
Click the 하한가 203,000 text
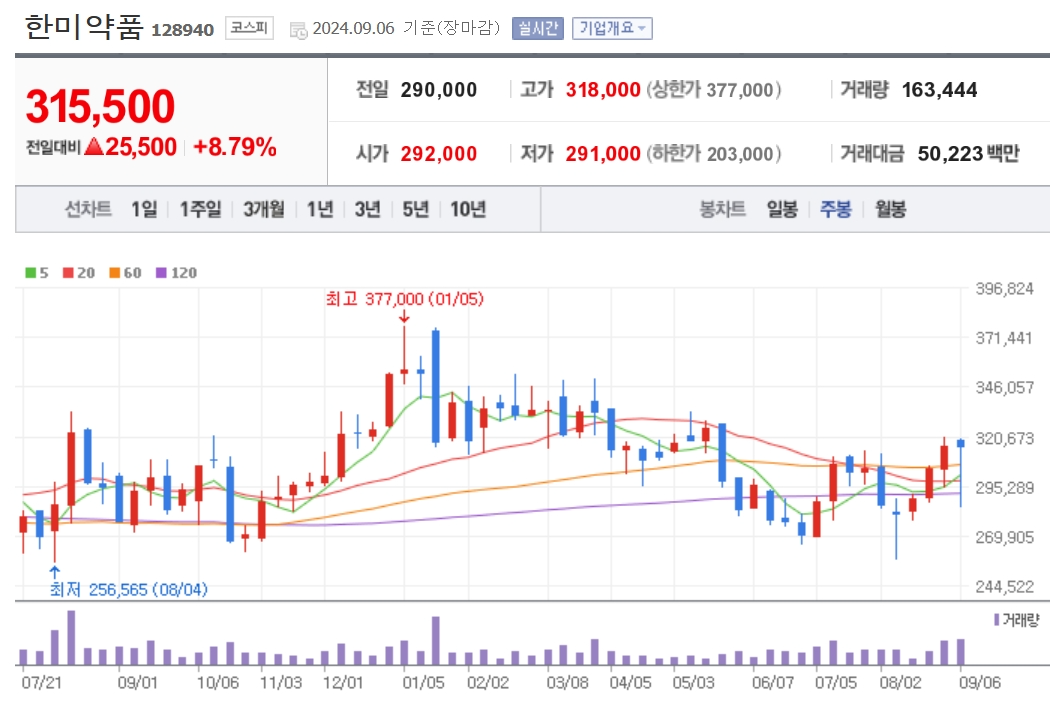click(714, 154)
